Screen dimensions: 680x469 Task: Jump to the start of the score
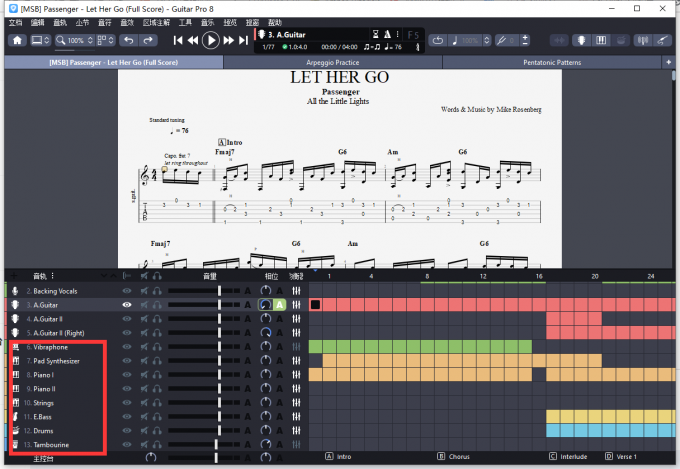tap(178, 40)
